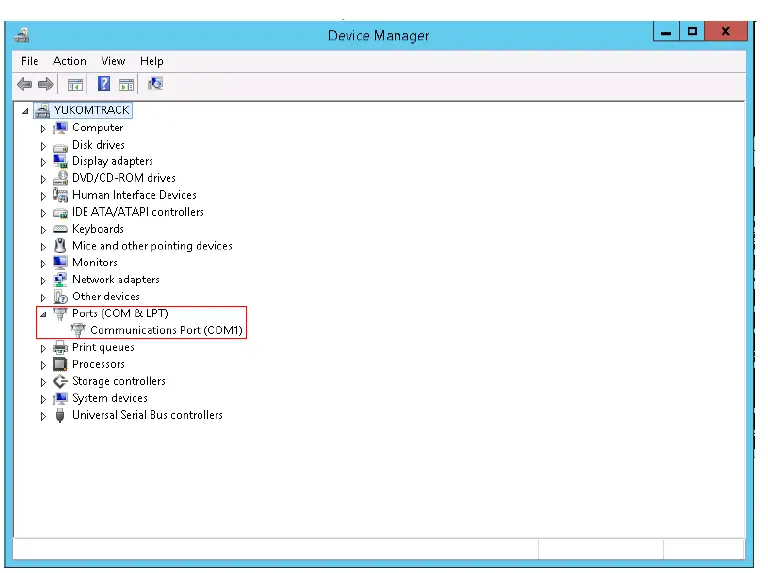Screen dimensions: 768x573
Task: Click the System devices icon
Action: [x=60, y=398]
